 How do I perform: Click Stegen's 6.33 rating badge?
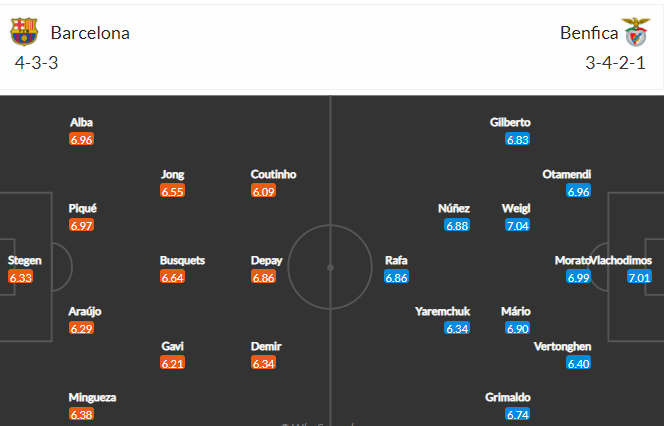coord(20,278)
